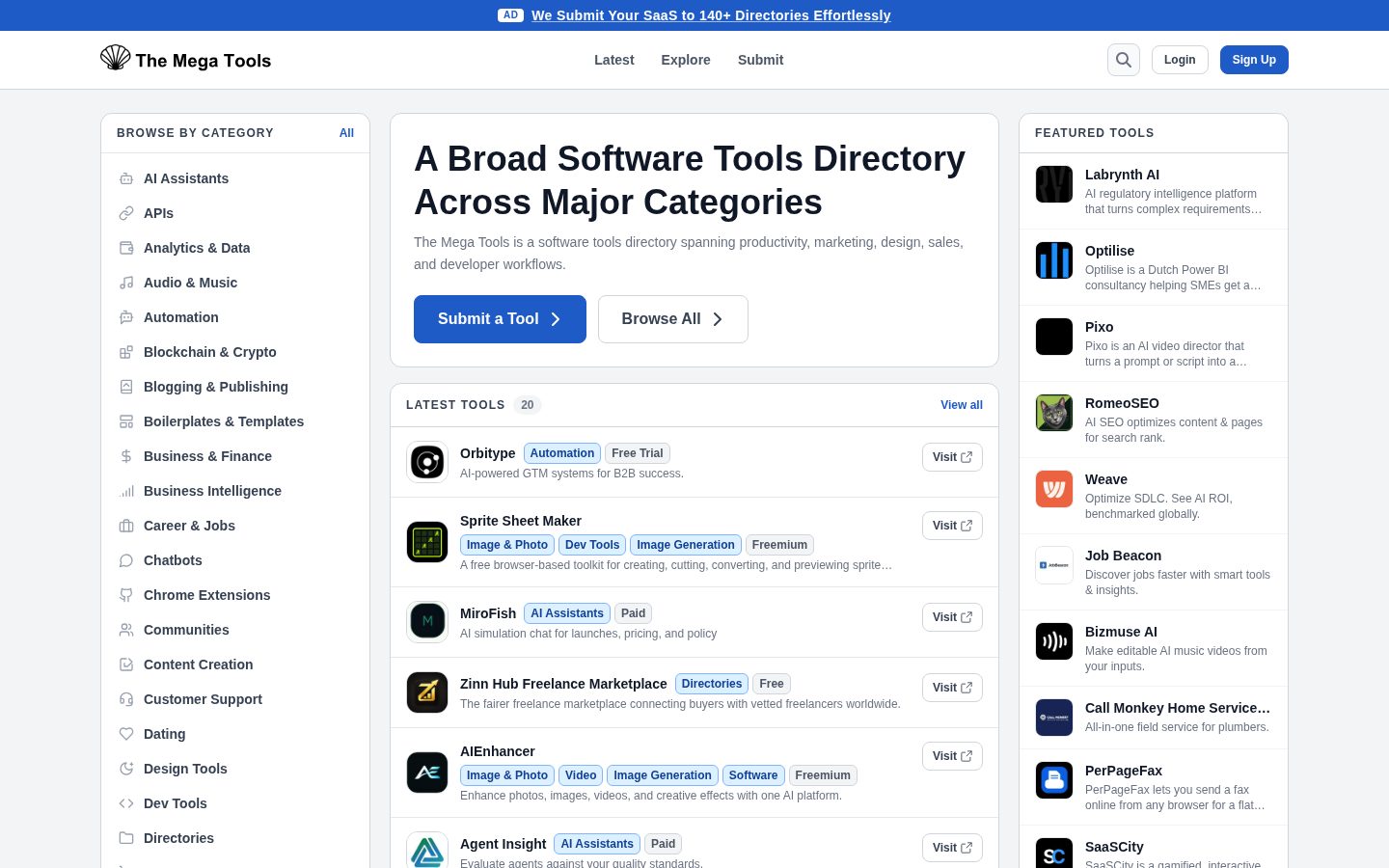This screenshot has width=1389, height=868.
Task: Click Directories tag on Zinn Hub
Action: point(712,684)
